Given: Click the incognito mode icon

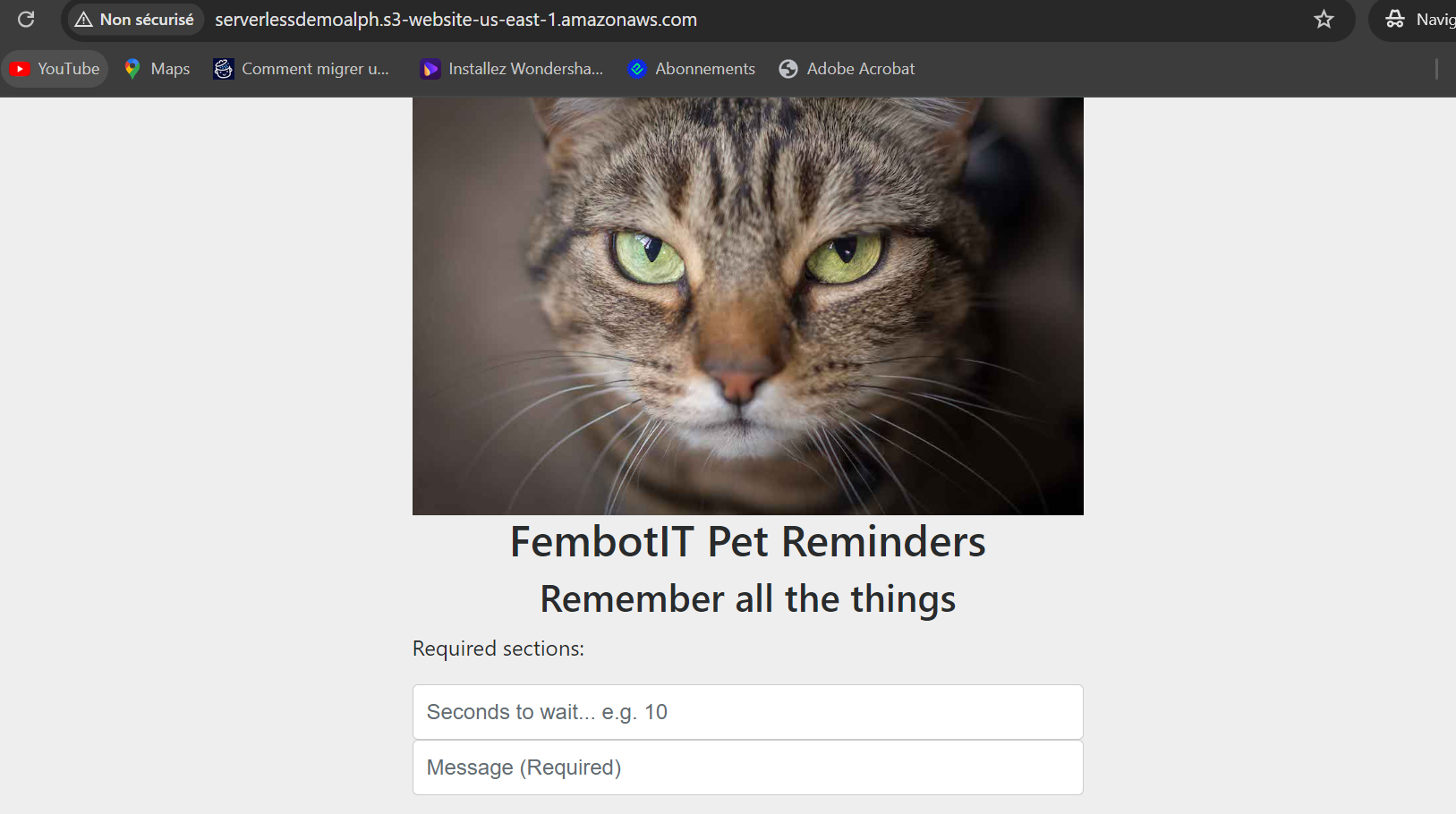Looking at the screenshot, I should [x=1394, y=19].
